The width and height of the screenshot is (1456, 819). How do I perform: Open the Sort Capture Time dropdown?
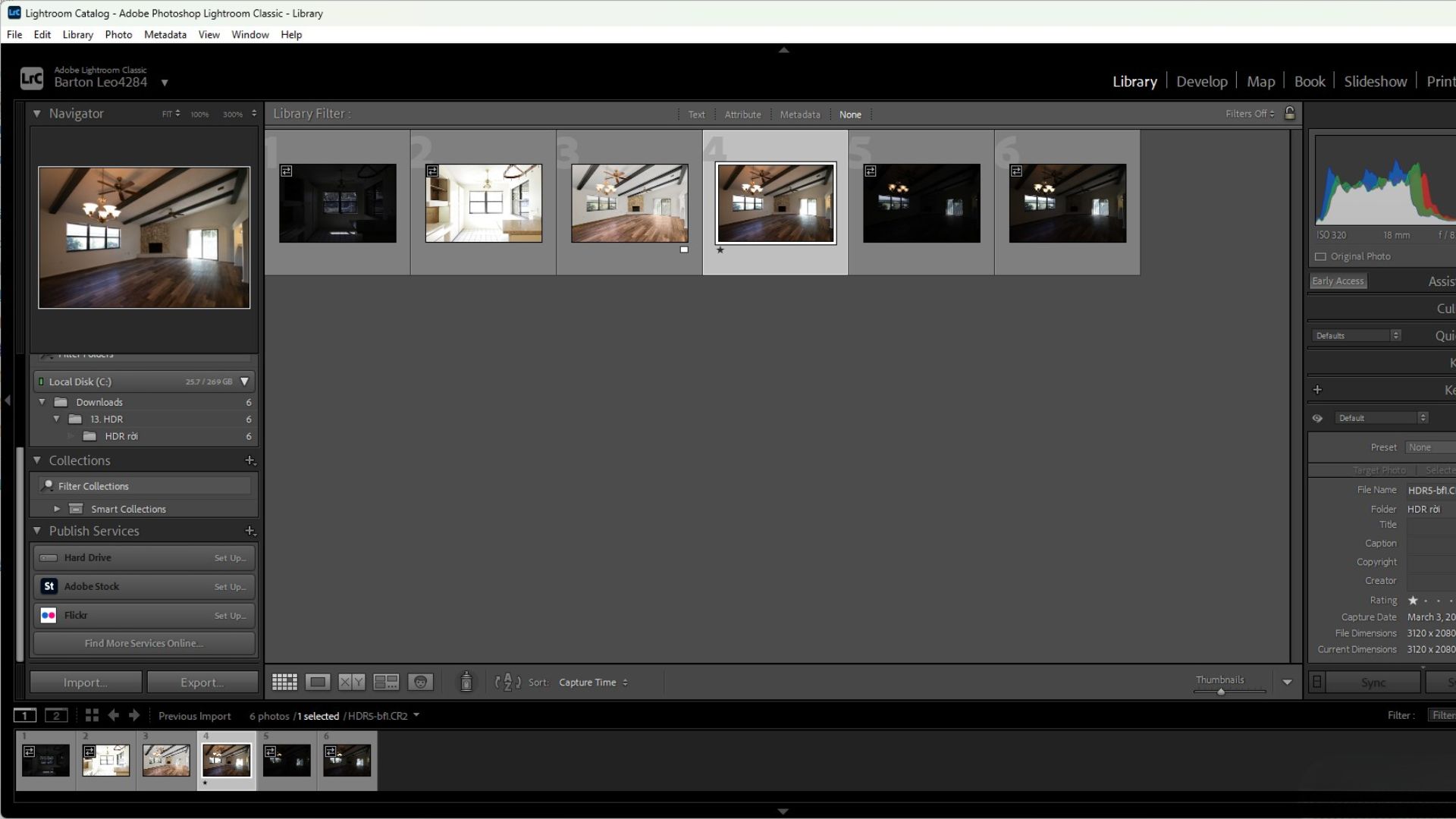point(593,682)
